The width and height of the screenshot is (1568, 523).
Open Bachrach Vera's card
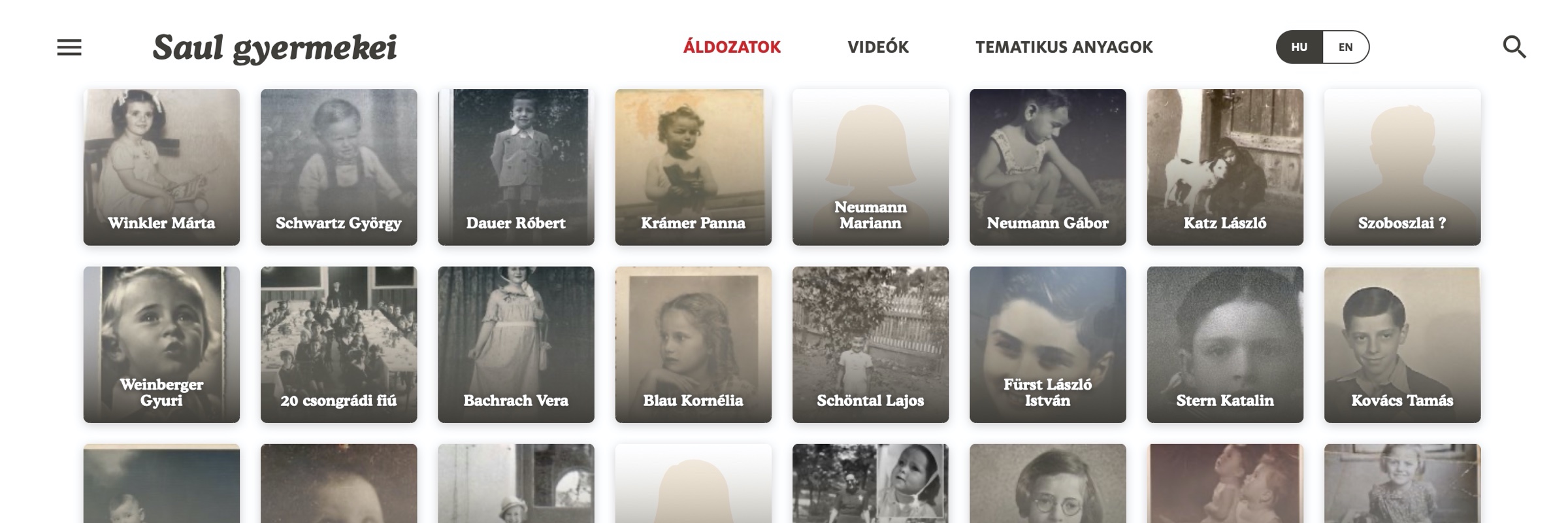coord(516,345)
